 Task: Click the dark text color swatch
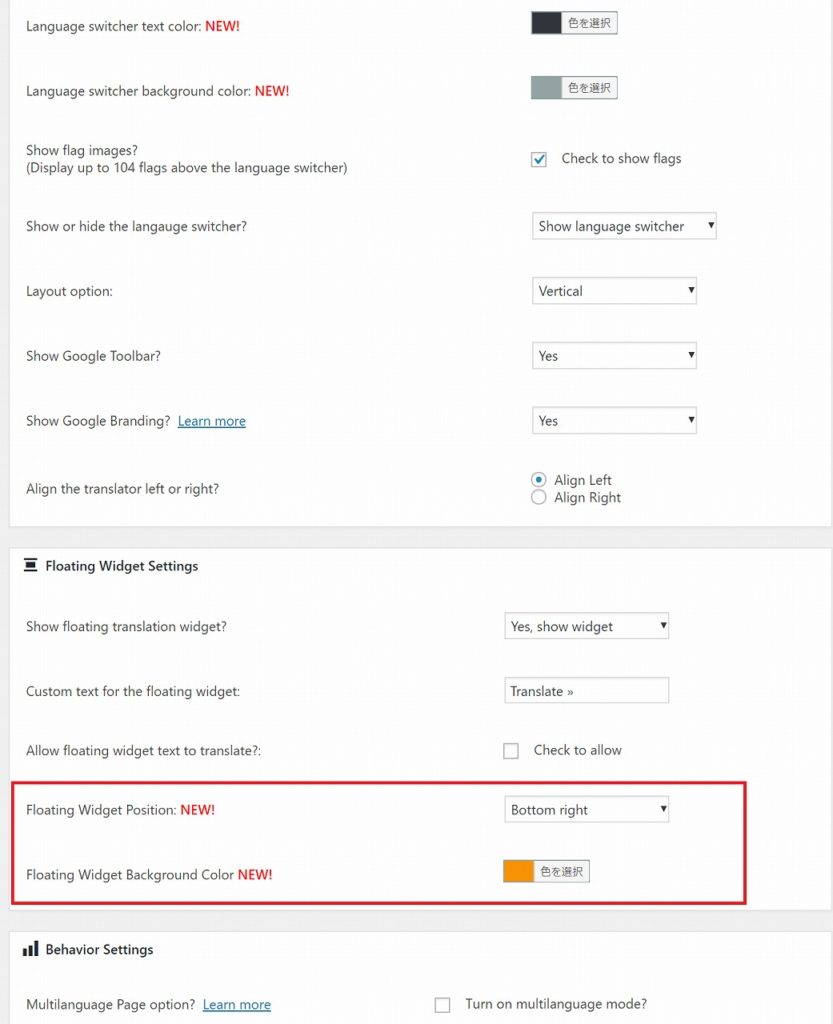546,24
